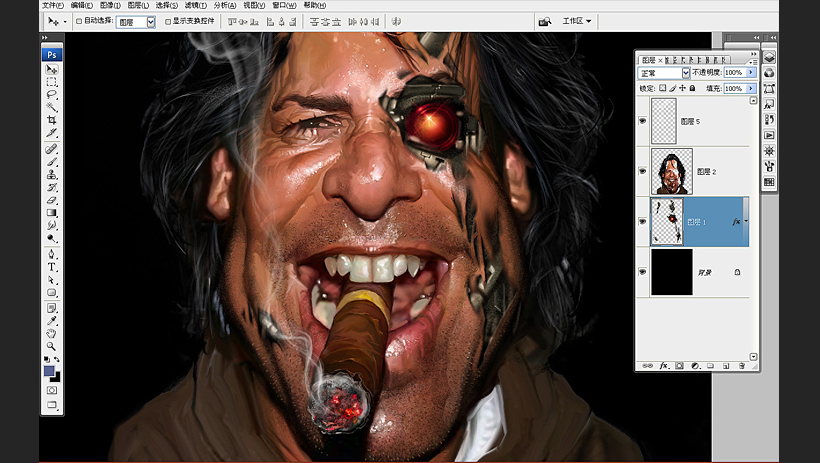The height and width of the screenshot is (463, 820).
Task: Select the Crop tool
Action: pos(52,120)
